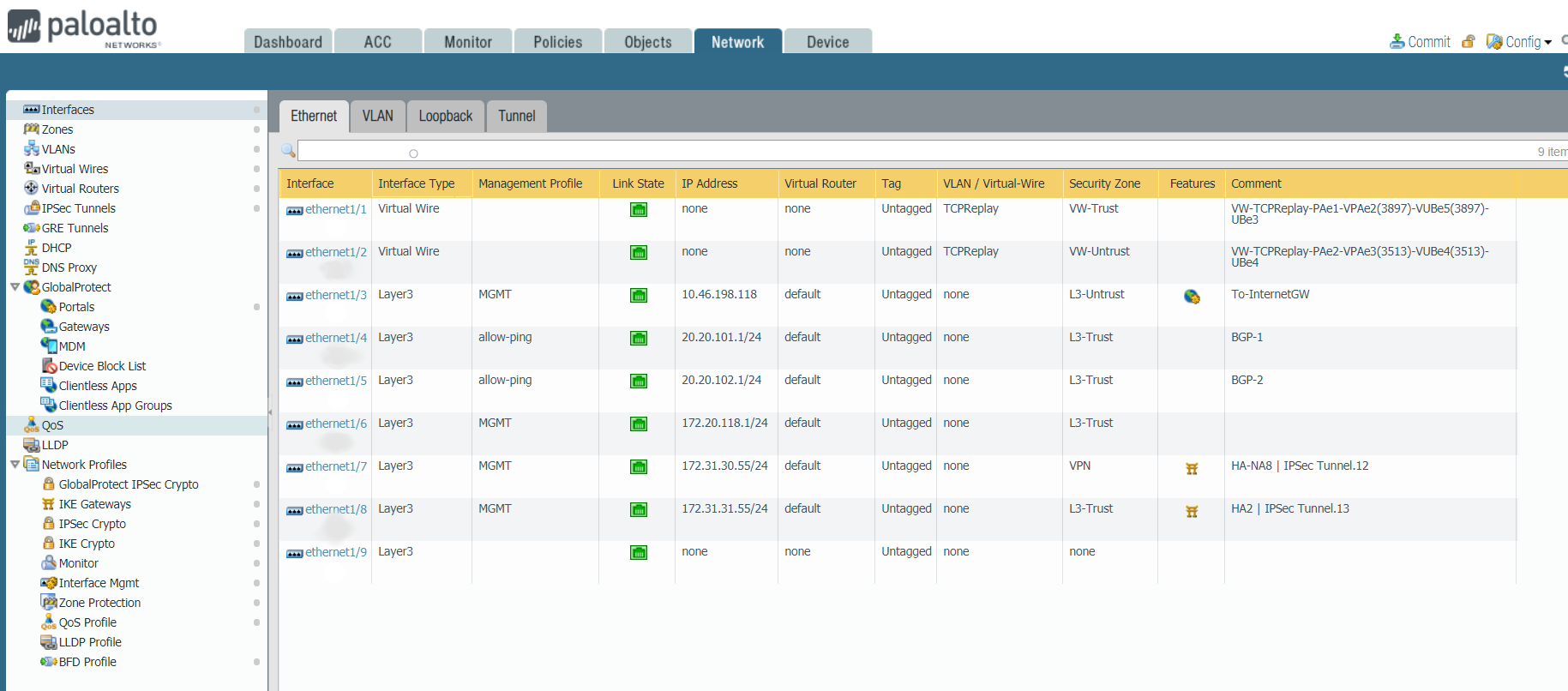Select Zones in the sidebar
1568x691 pixels.
tap(57, 129)
